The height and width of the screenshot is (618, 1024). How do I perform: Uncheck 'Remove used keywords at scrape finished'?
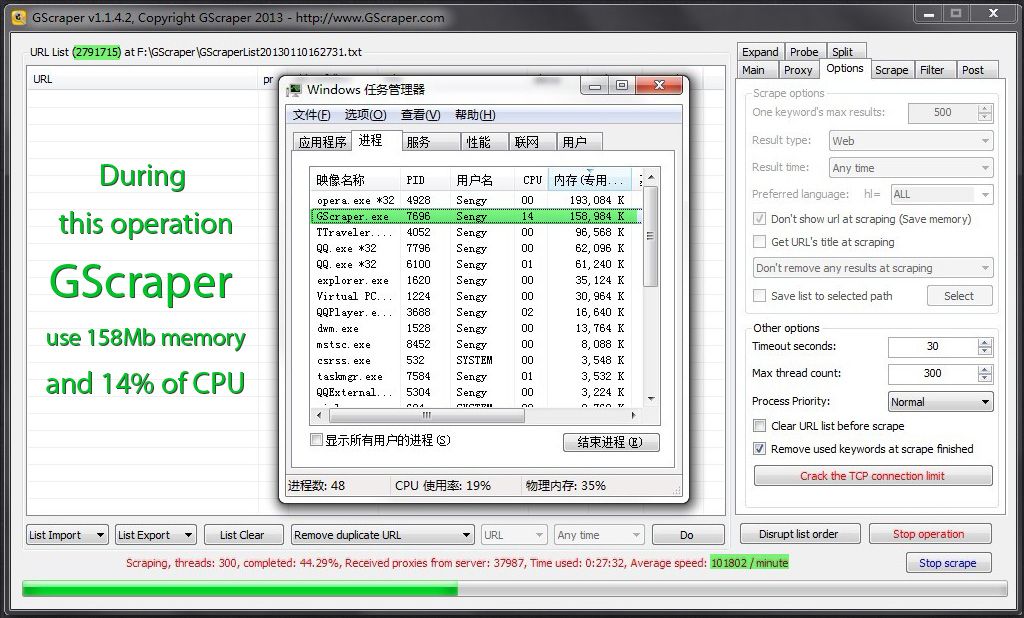(x=759, y=449)
